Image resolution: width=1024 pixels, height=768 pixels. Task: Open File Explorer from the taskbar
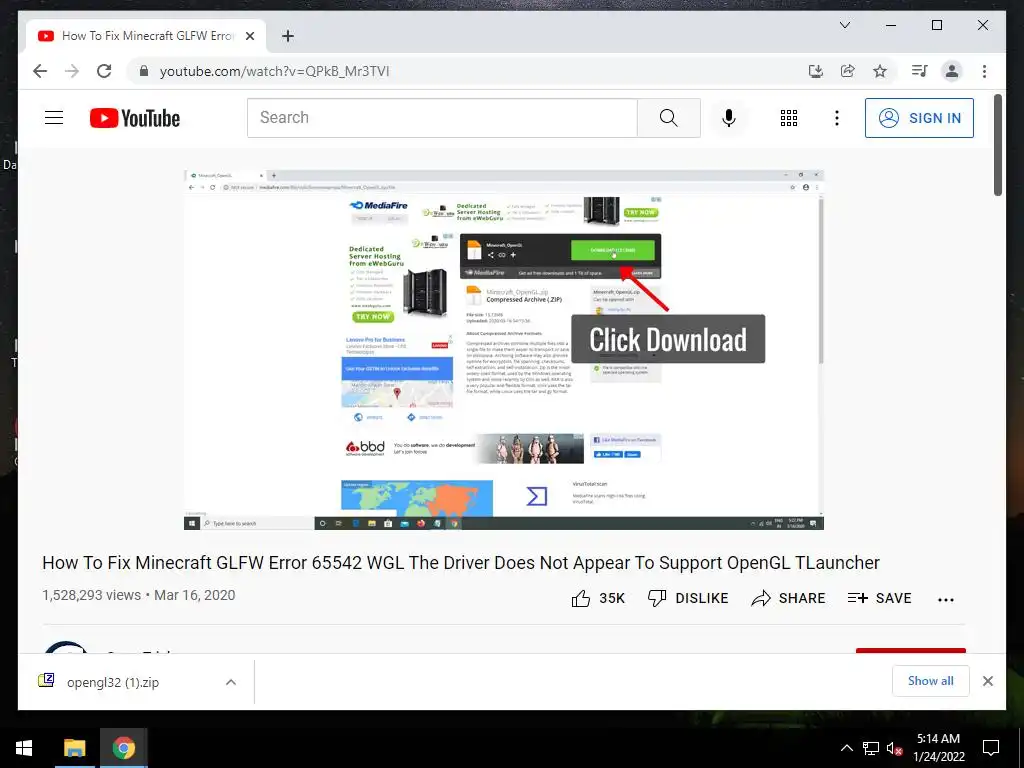pos(74,748)
